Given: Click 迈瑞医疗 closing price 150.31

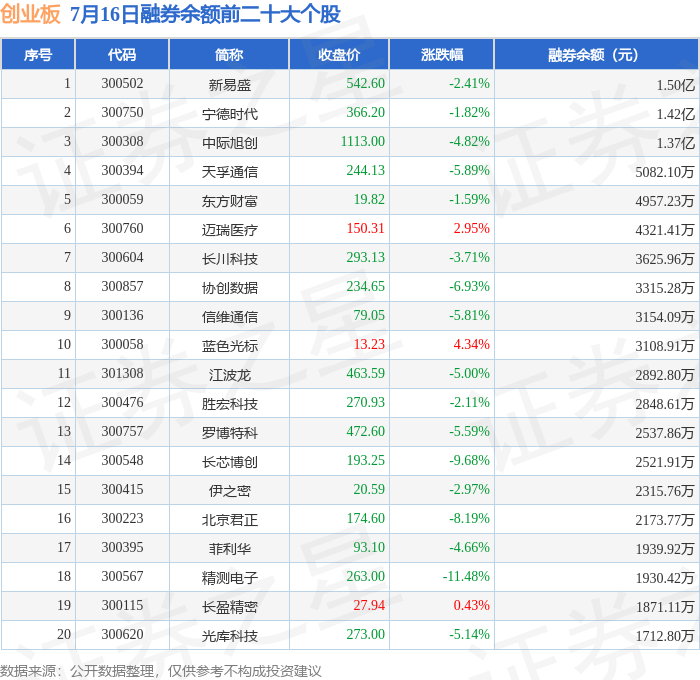Looking at the screenshot, I should point(366,228).
